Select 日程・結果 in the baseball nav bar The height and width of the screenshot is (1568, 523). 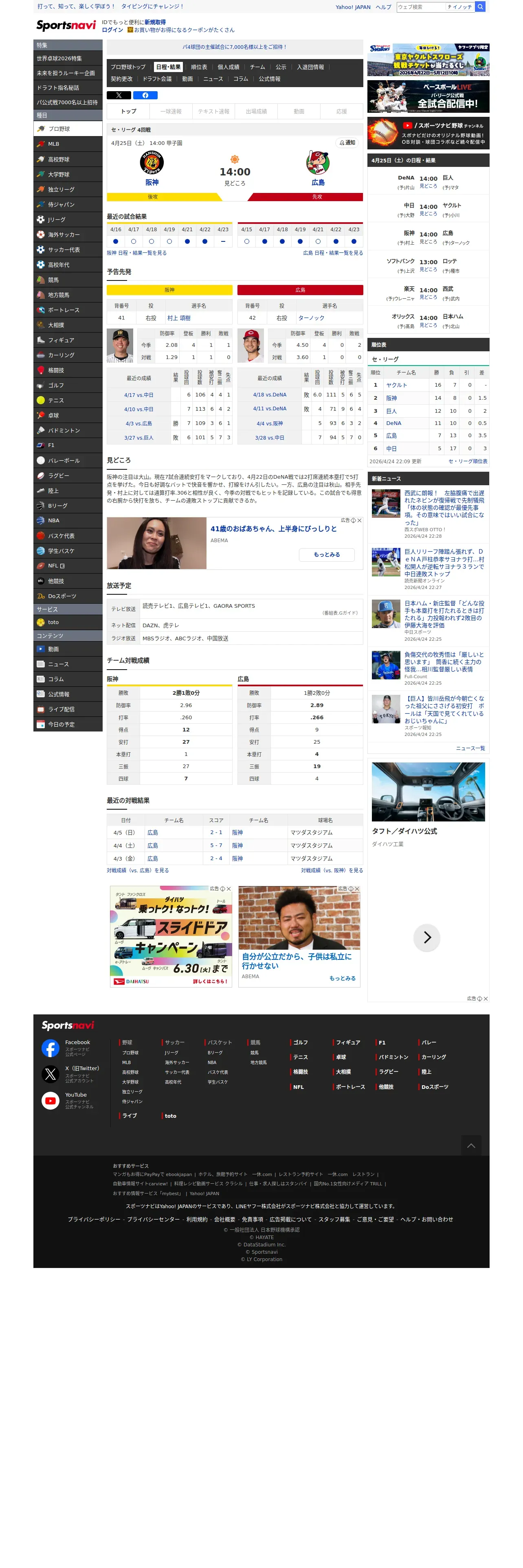pos(168,67)
